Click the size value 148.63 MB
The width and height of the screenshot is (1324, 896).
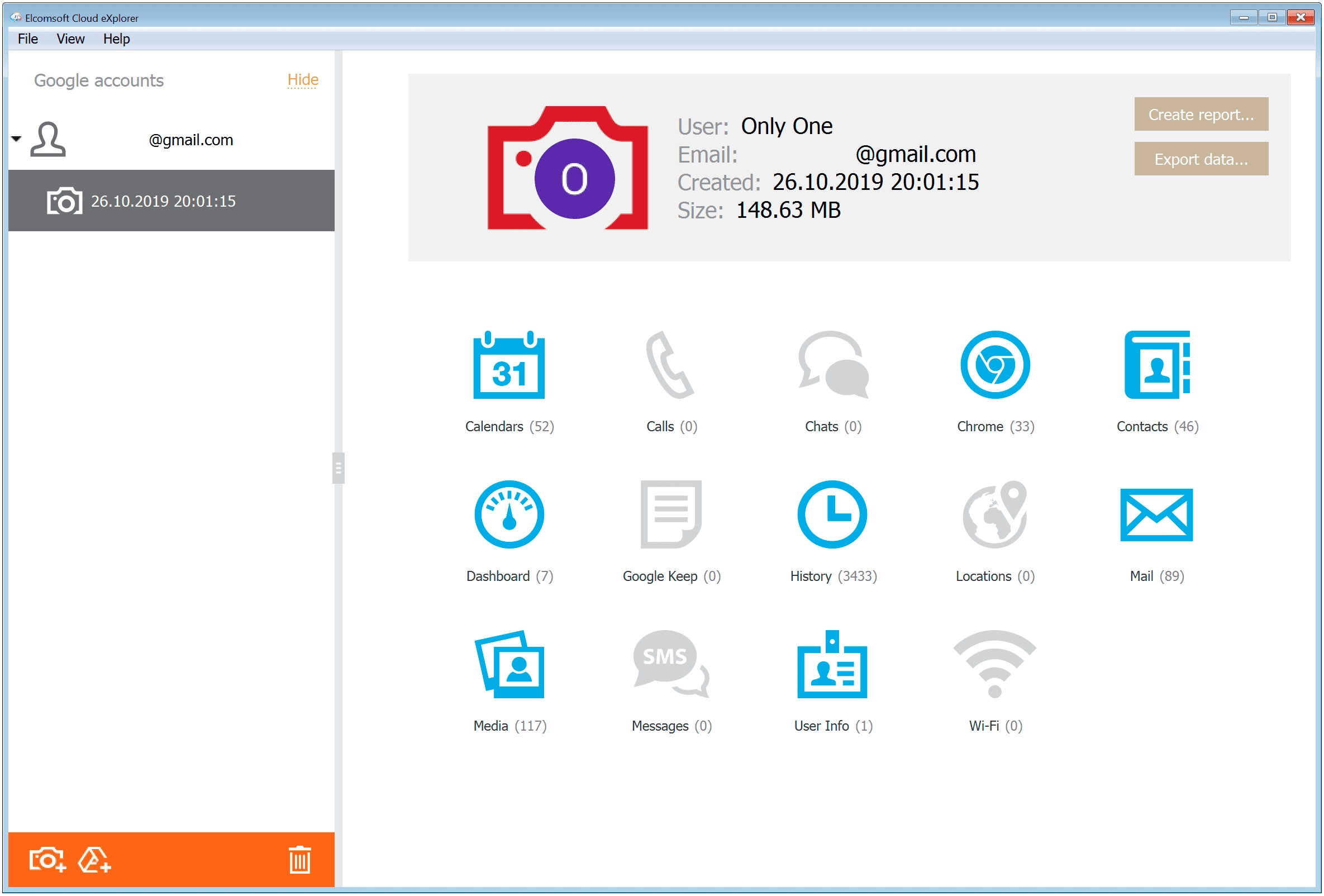(x=788, y=210)
